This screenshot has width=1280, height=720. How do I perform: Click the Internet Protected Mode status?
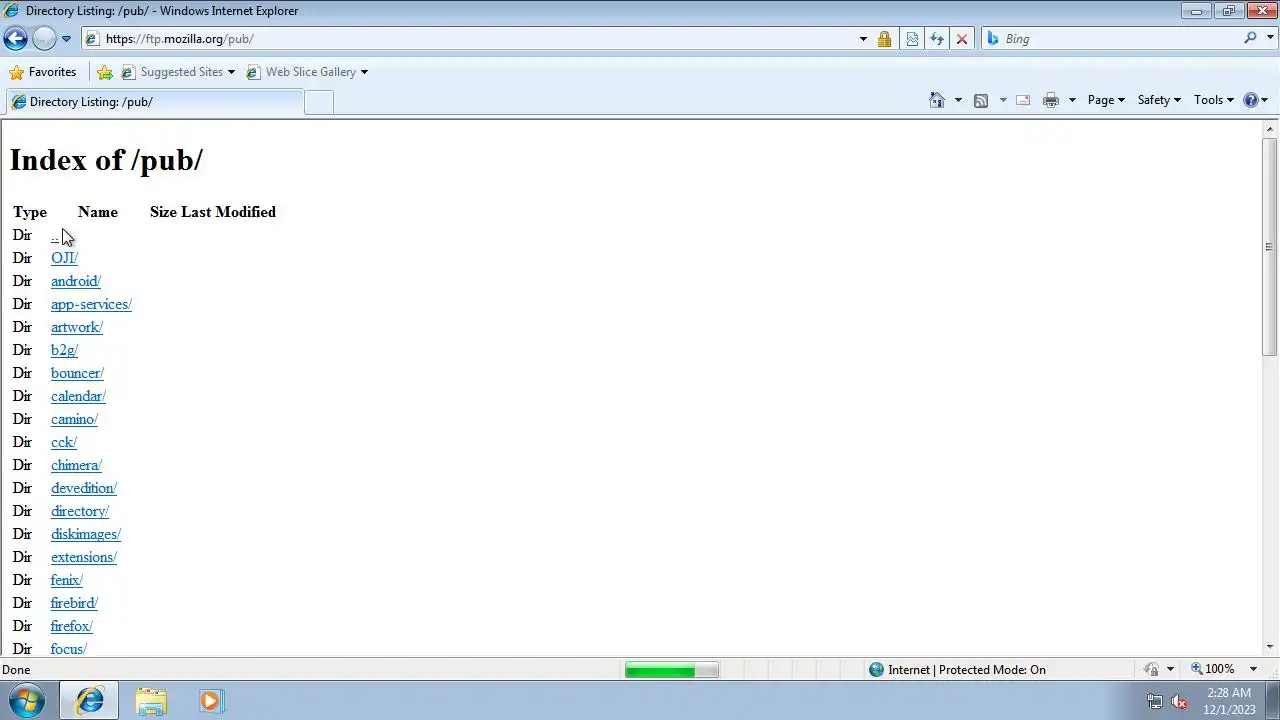[957, 670]
